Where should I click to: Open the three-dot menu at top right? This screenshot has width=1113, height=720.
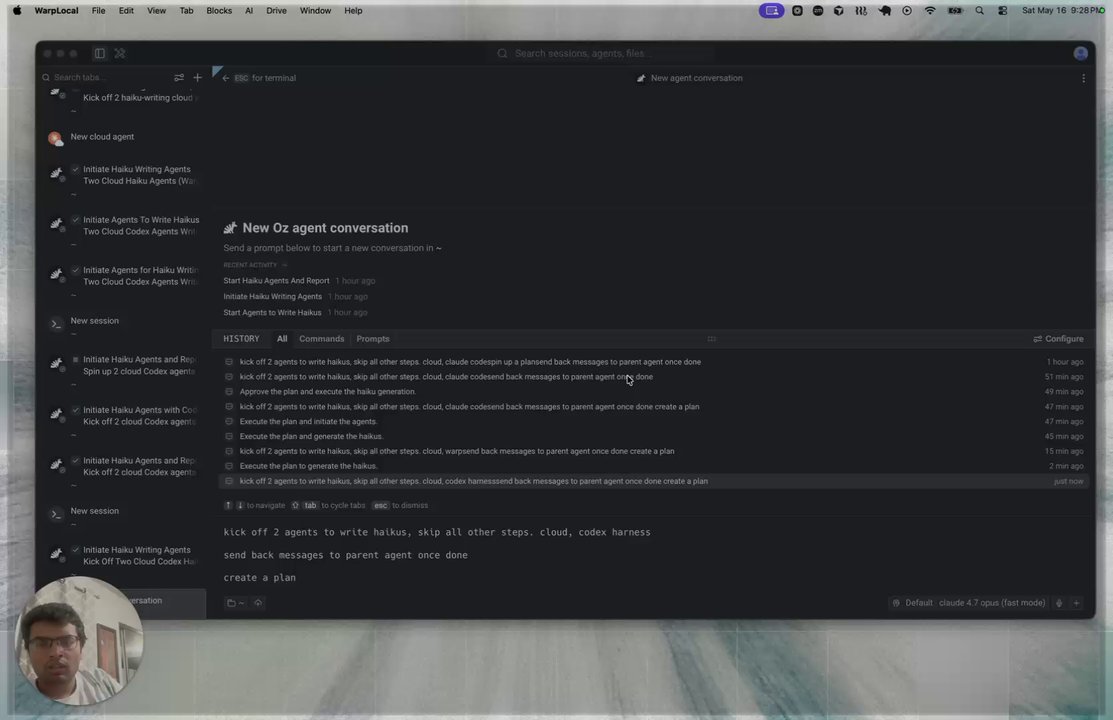click(1083, 78)
